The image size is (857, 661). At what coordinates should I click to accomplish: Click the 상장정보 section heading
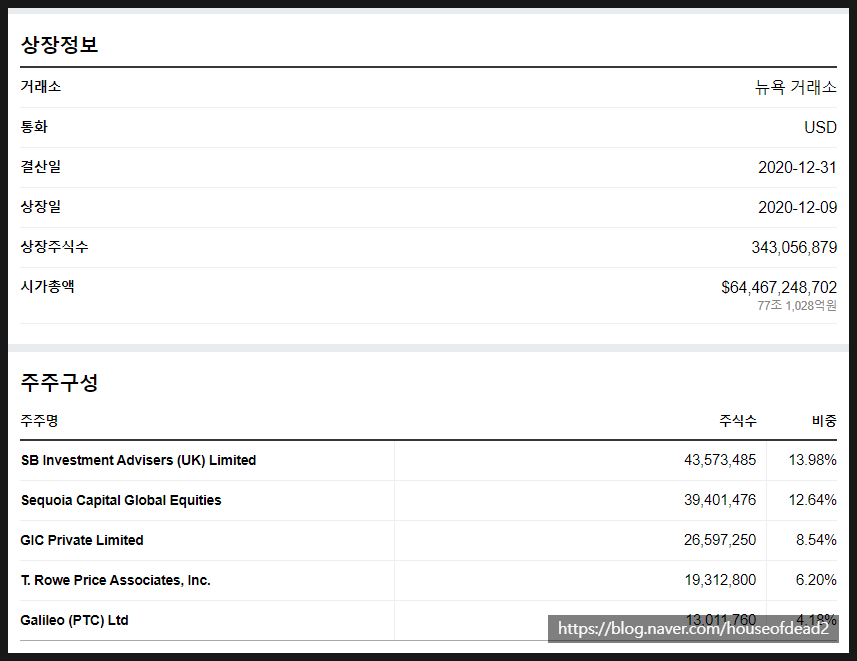pos(59,44)
